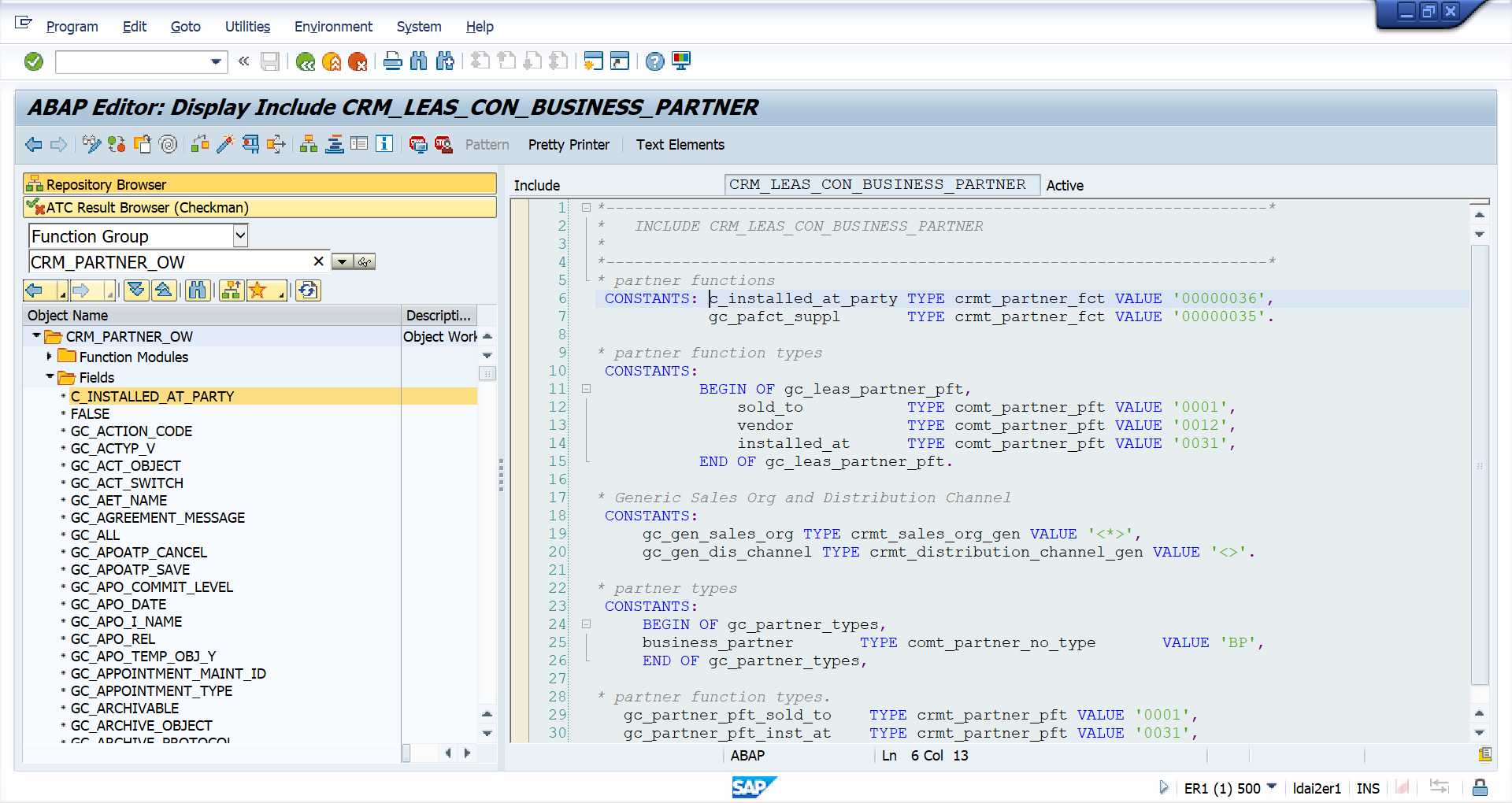The image size is (1512, 803).
Task: Click the Enhance spiral icon
Action: coord(168,144)
